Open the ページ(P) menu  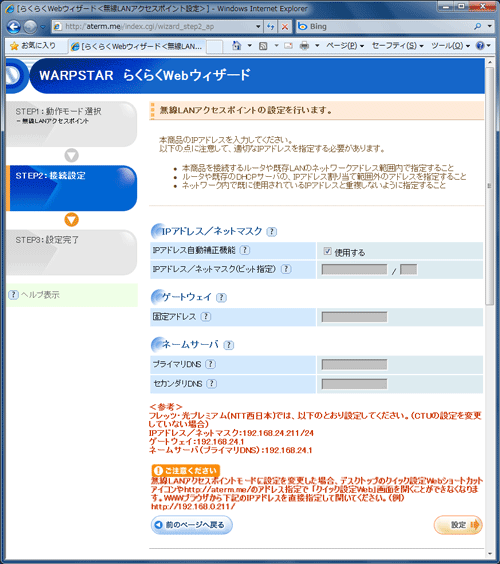pos(345,46)
